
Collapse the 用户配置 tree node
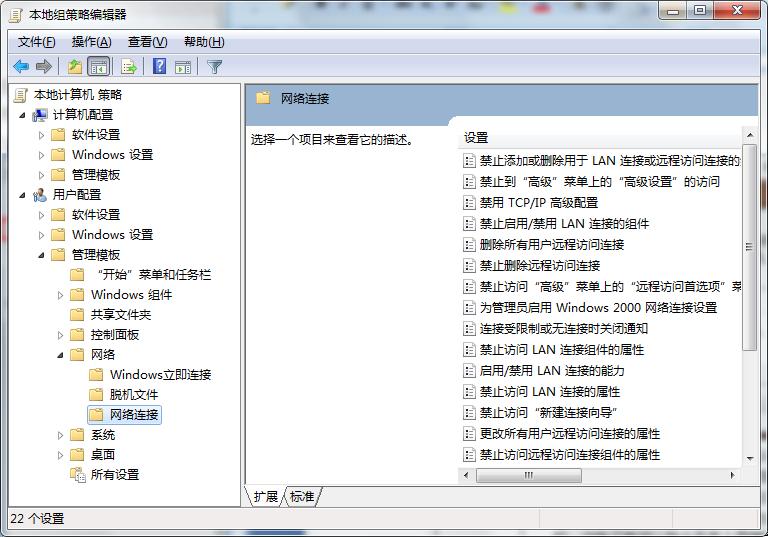23,195
